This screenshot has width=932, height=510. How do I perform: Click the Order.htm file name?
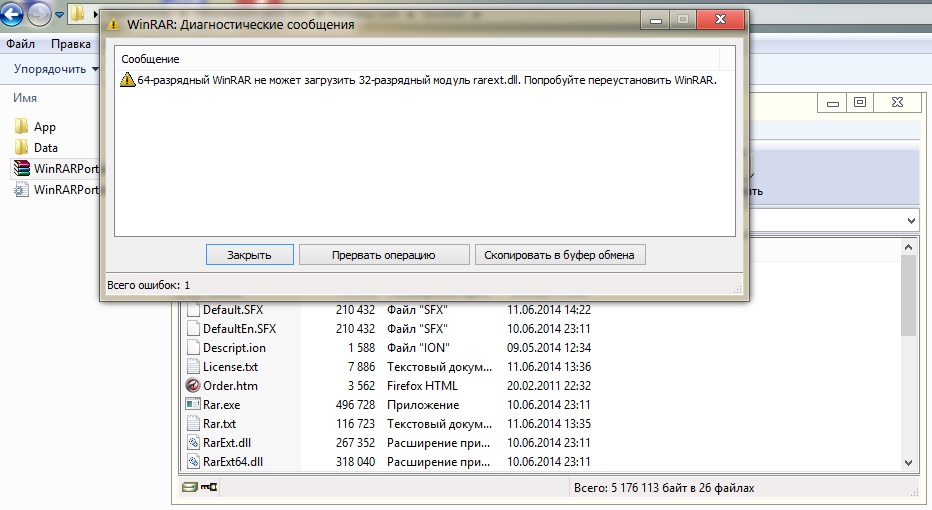point(231,386)
